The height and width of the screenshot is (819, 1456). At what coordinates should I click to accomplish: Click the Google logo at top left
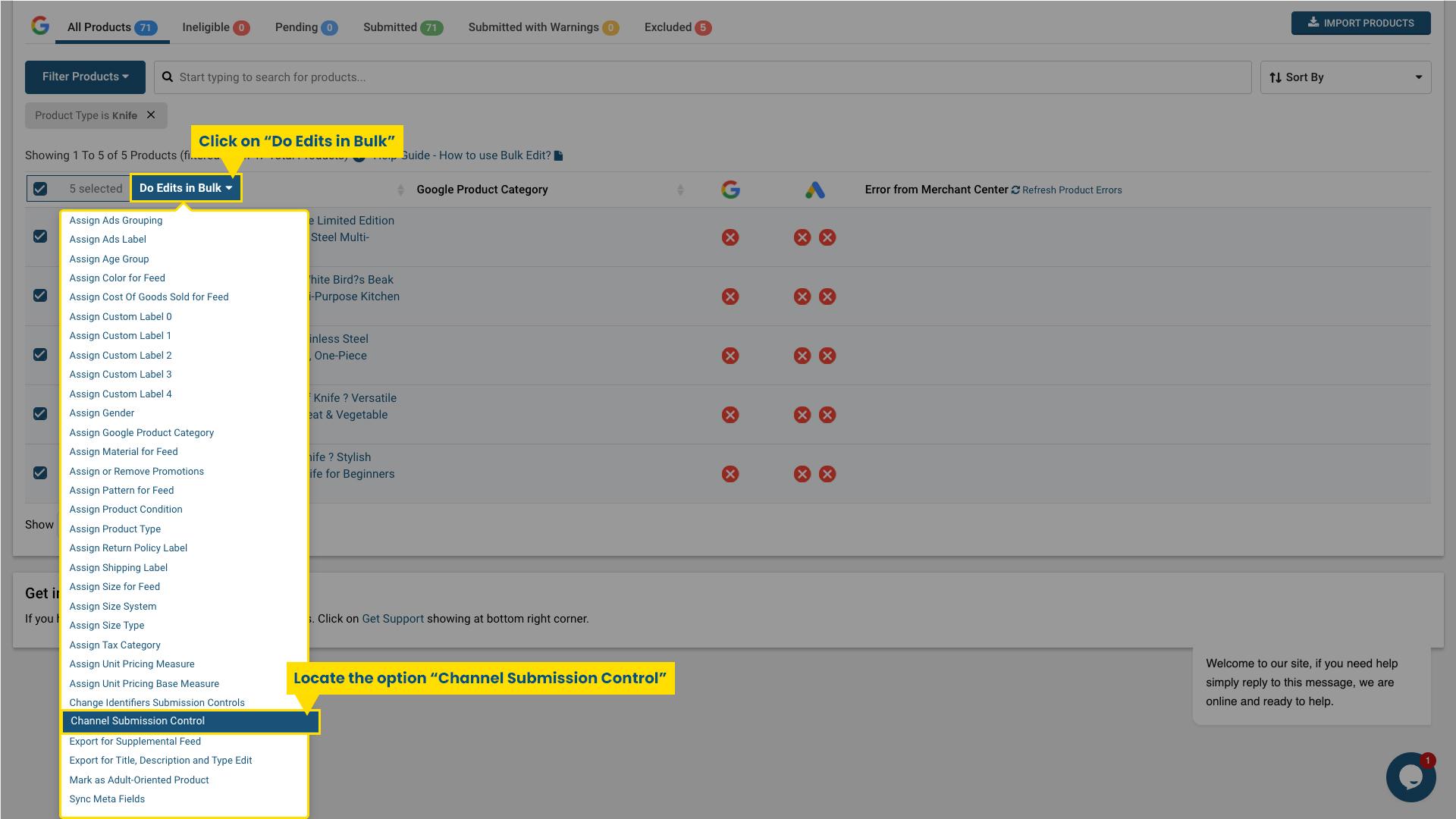39,25
